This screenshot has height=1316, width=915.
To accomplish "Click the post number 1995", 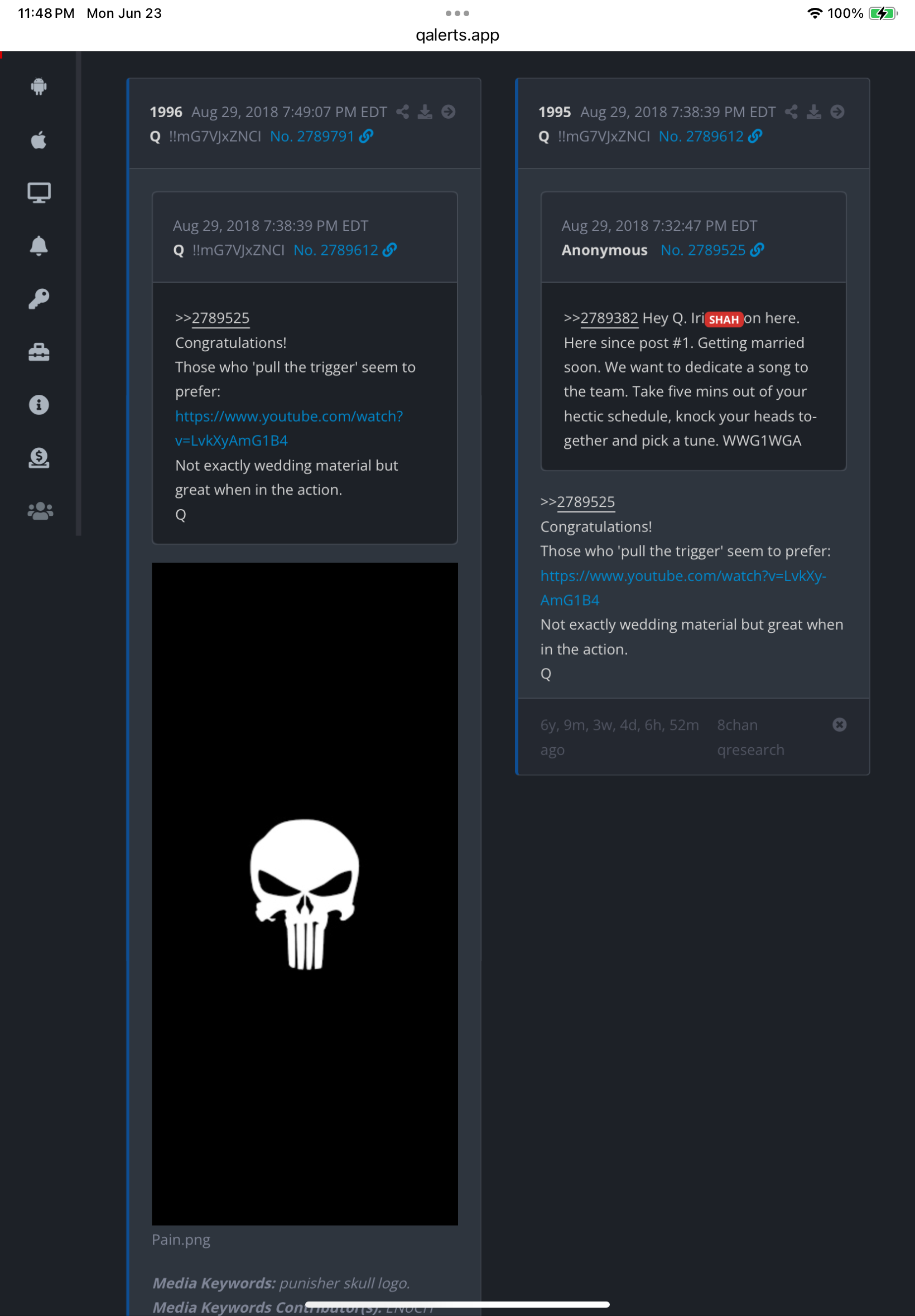I will coord(555,112).
